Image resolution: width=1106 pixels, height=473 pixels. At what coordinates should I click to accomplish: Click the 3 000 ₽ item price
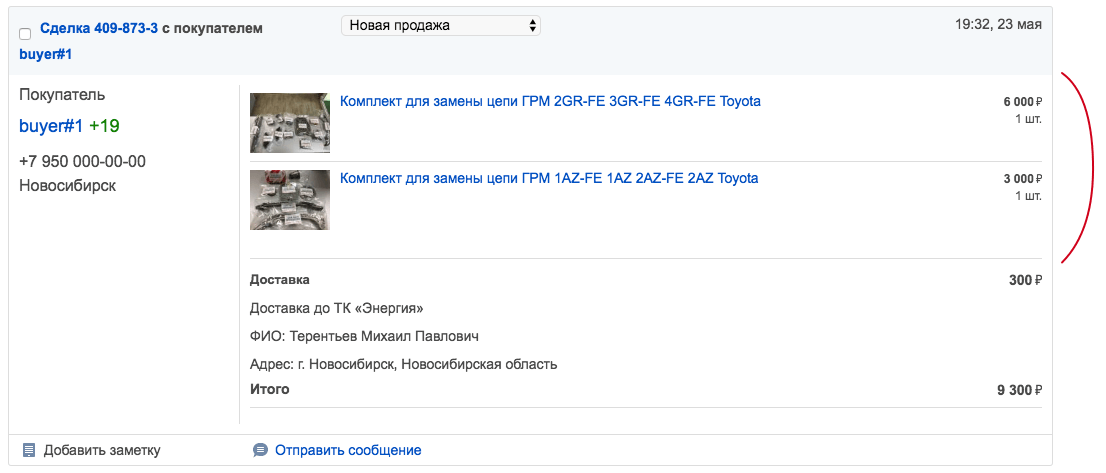1023,179
